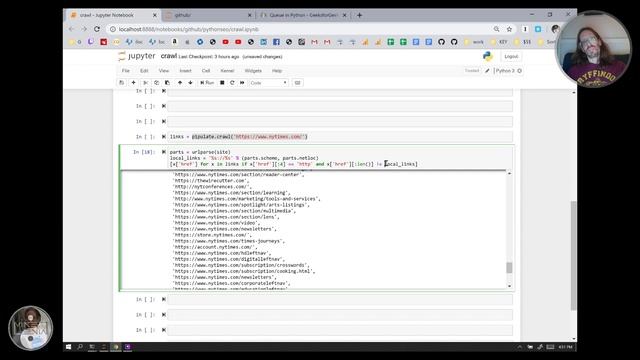Image resolution: width=640 pixels, height=360 pixels.
Task: Open the View menu
Action: tap(164, 71)
